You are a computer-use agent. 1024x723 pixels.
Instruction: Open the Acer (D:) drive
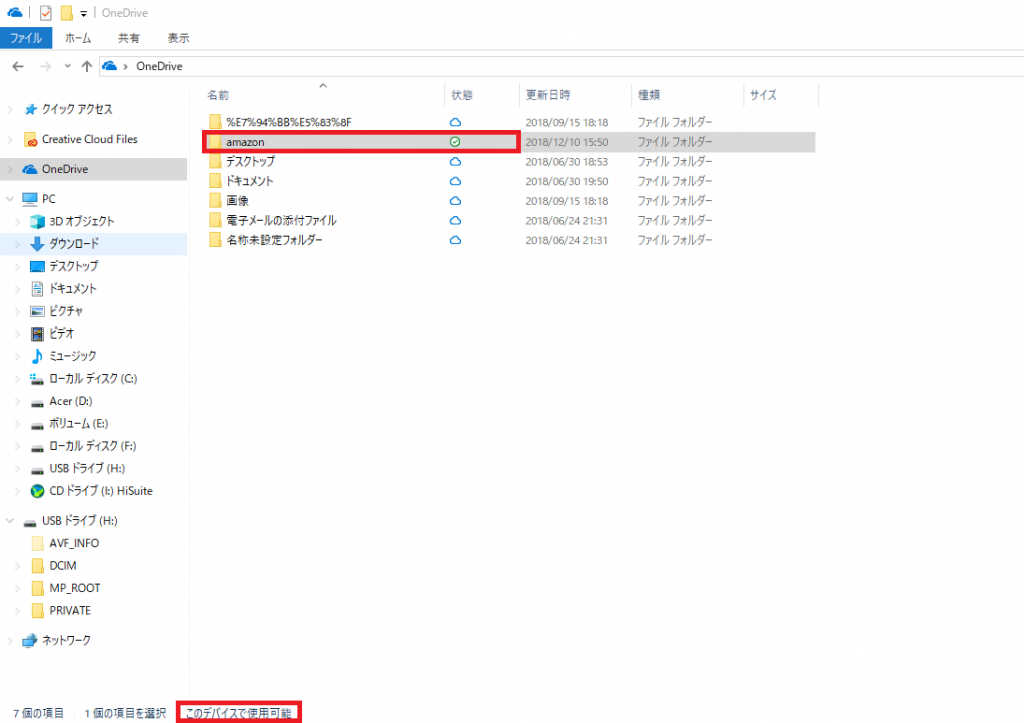(x=71, y=401)
